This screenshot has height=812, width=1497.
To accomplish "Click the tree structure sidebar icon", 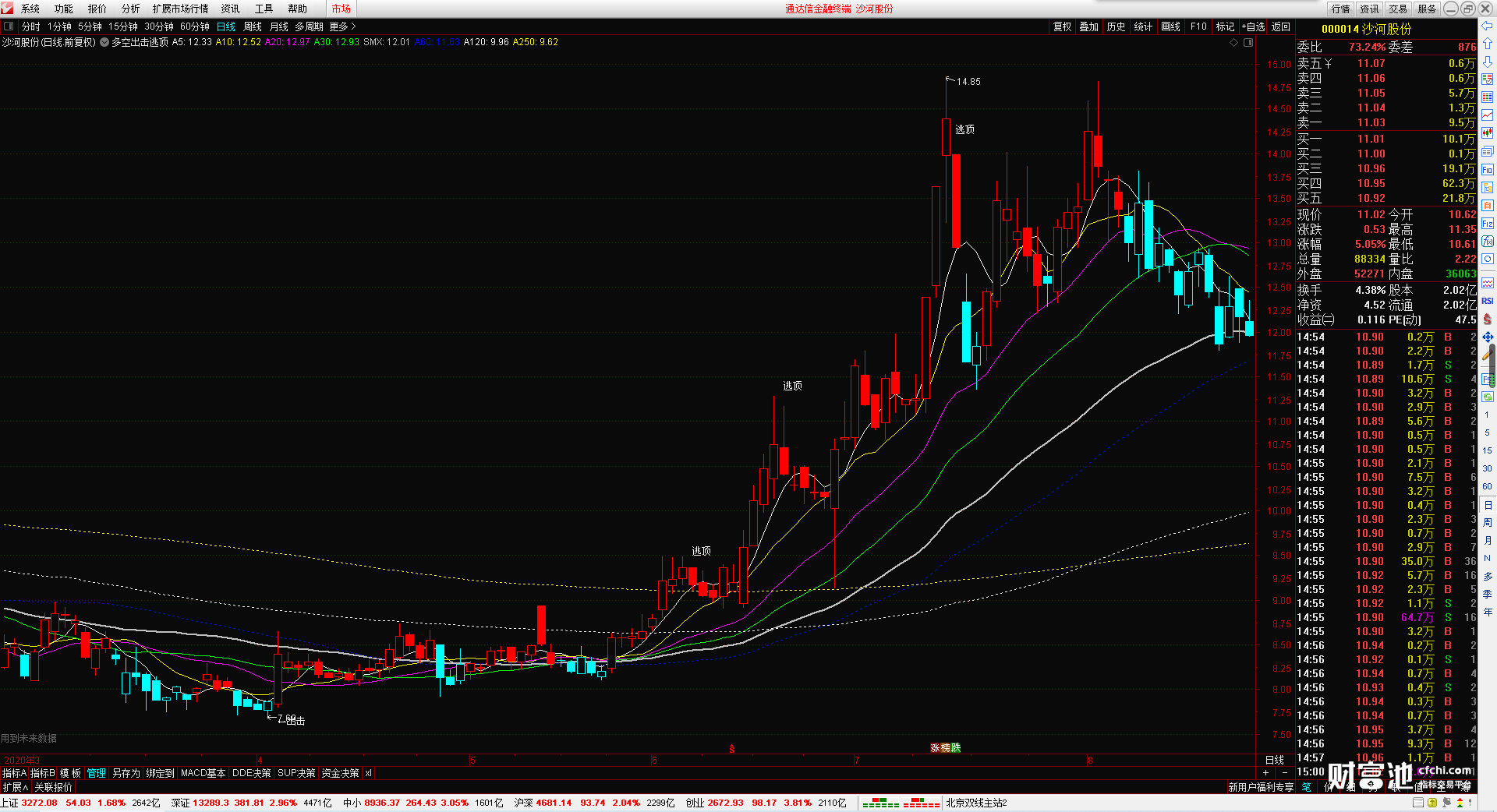I will click(1487, 187).
